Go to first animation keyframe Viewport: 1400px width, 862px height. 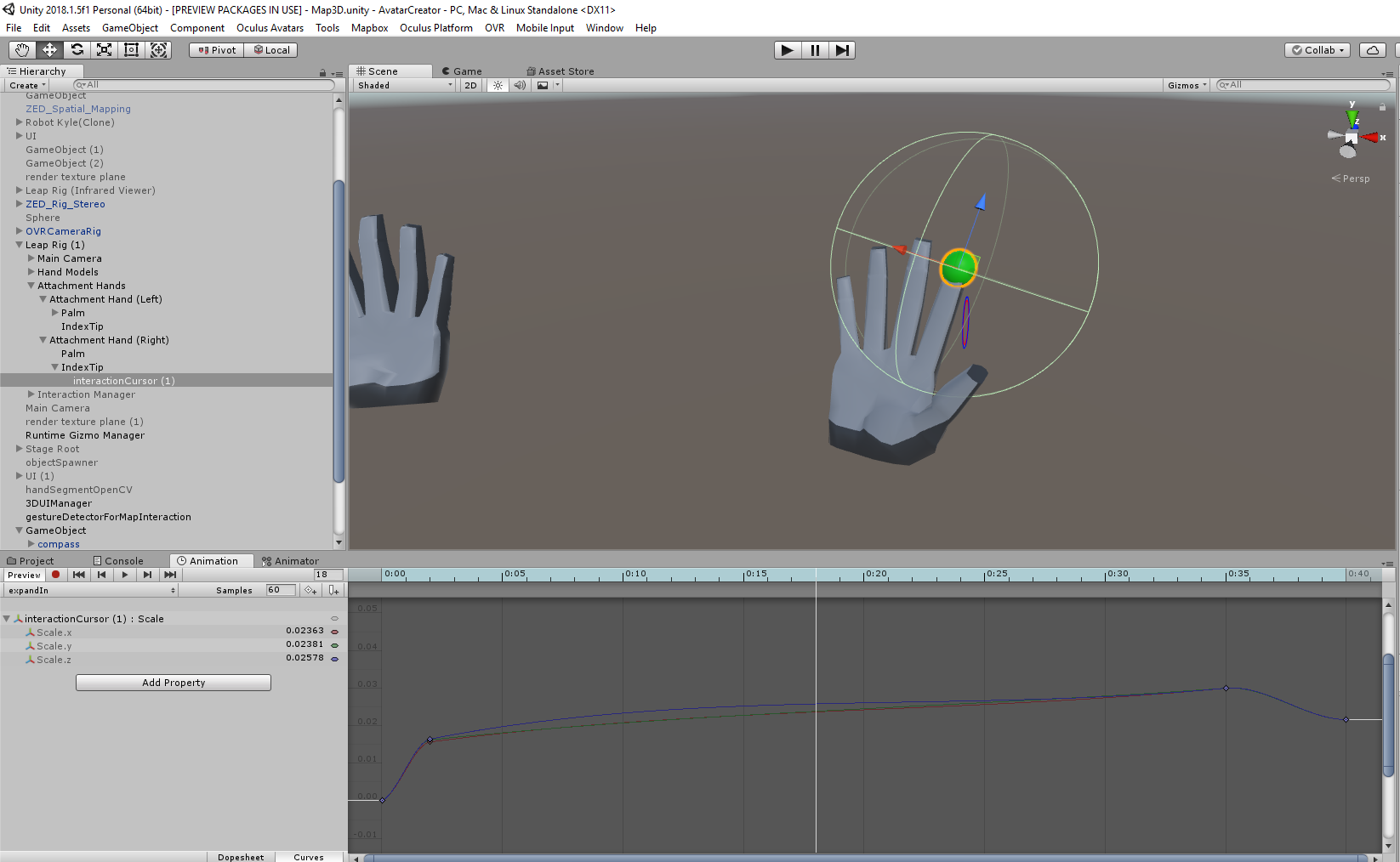79,575
